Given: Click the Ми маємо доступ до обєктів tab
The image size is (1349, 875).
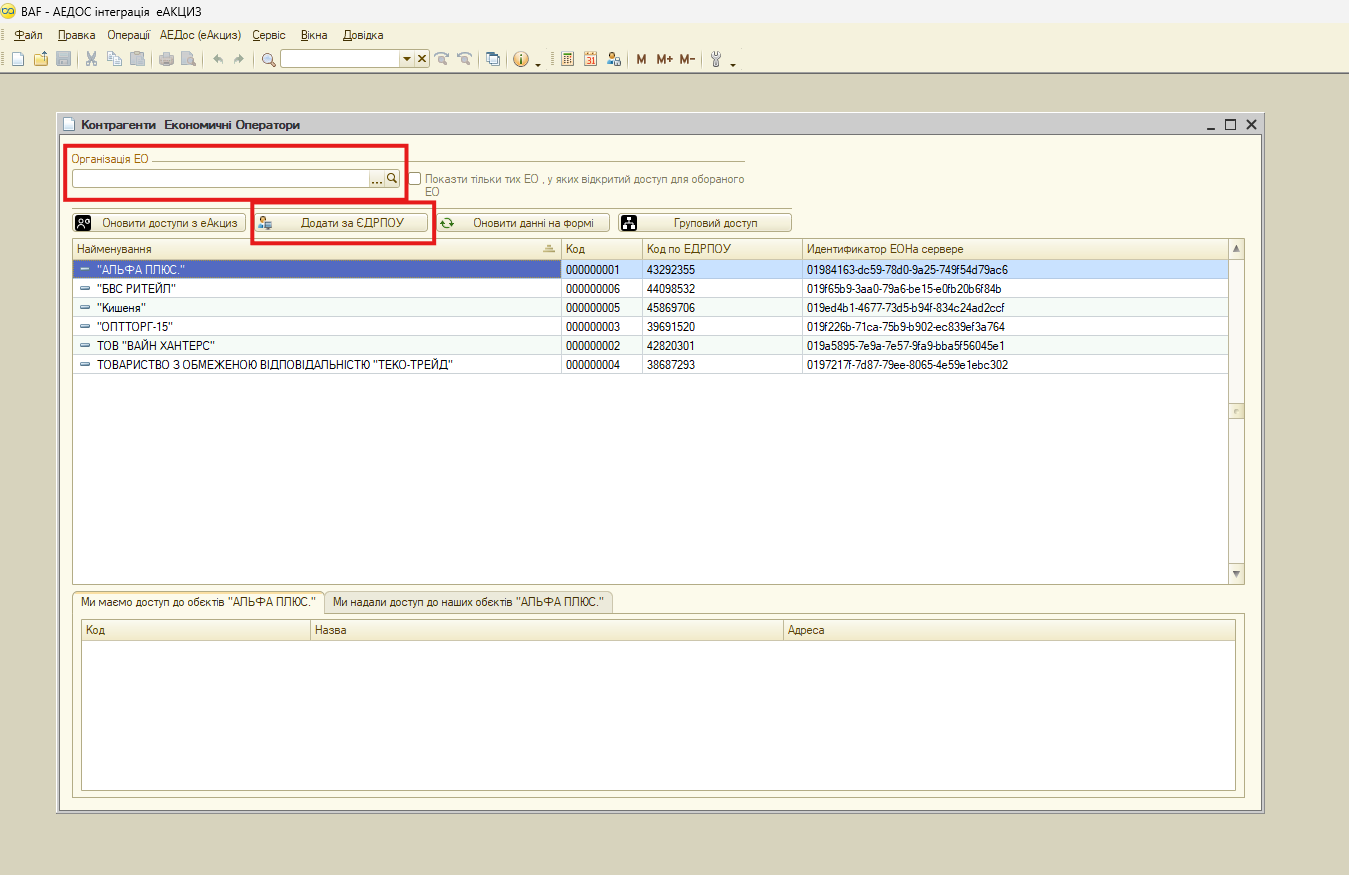Looking at the screenshot, I should click(199, 602).
